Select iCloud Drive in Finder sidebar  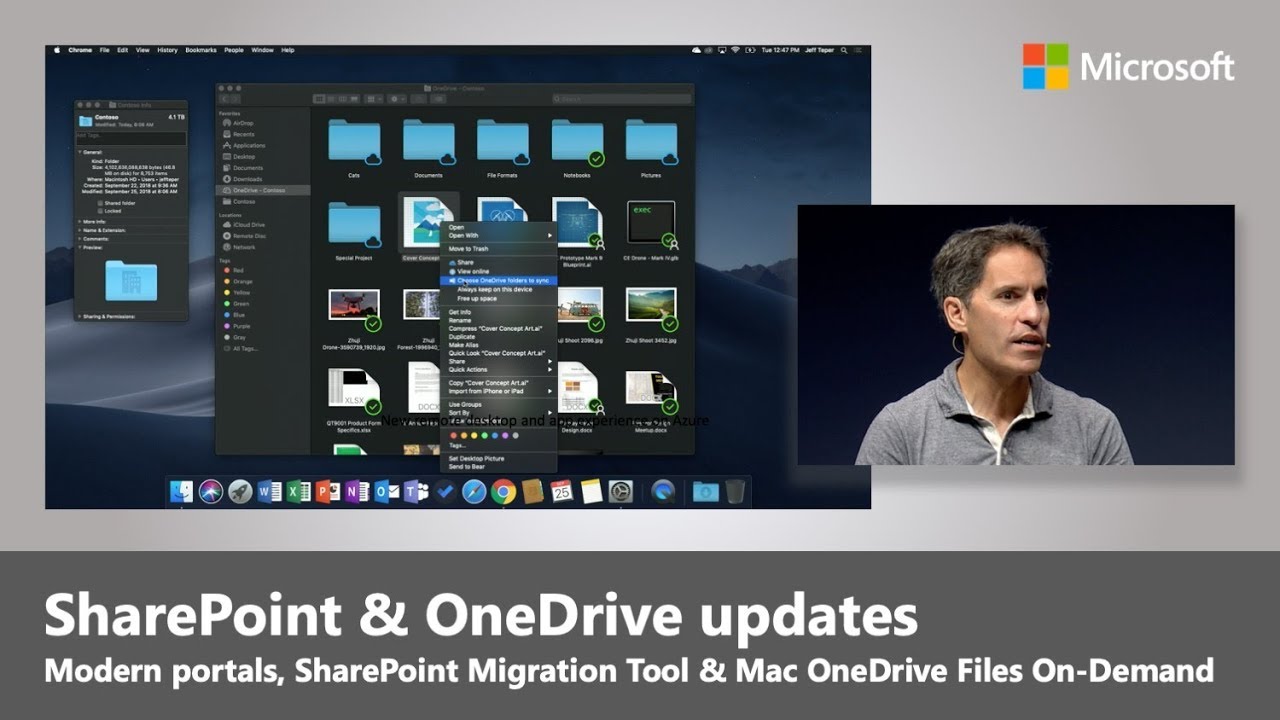[248, 225]
